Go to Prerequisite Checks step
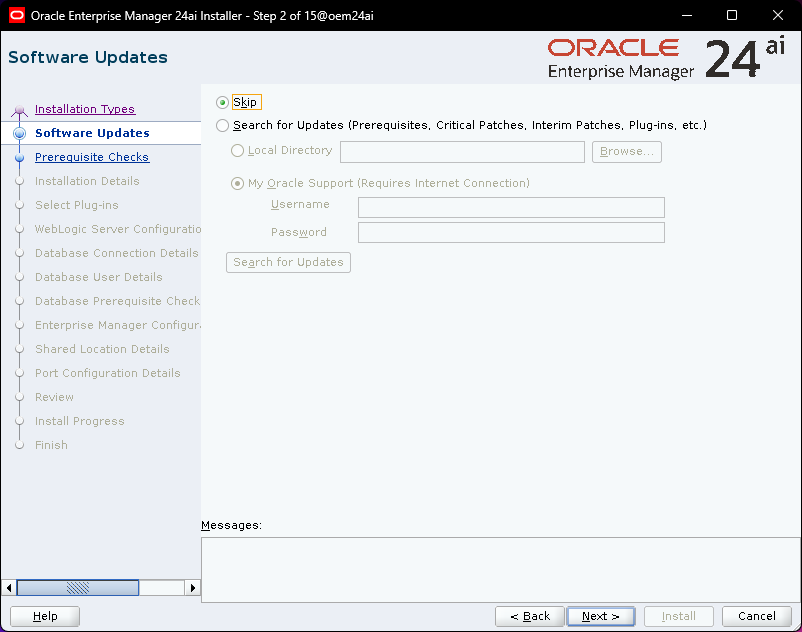The height and width of the screenshot is (632, 802). (92, 157)
